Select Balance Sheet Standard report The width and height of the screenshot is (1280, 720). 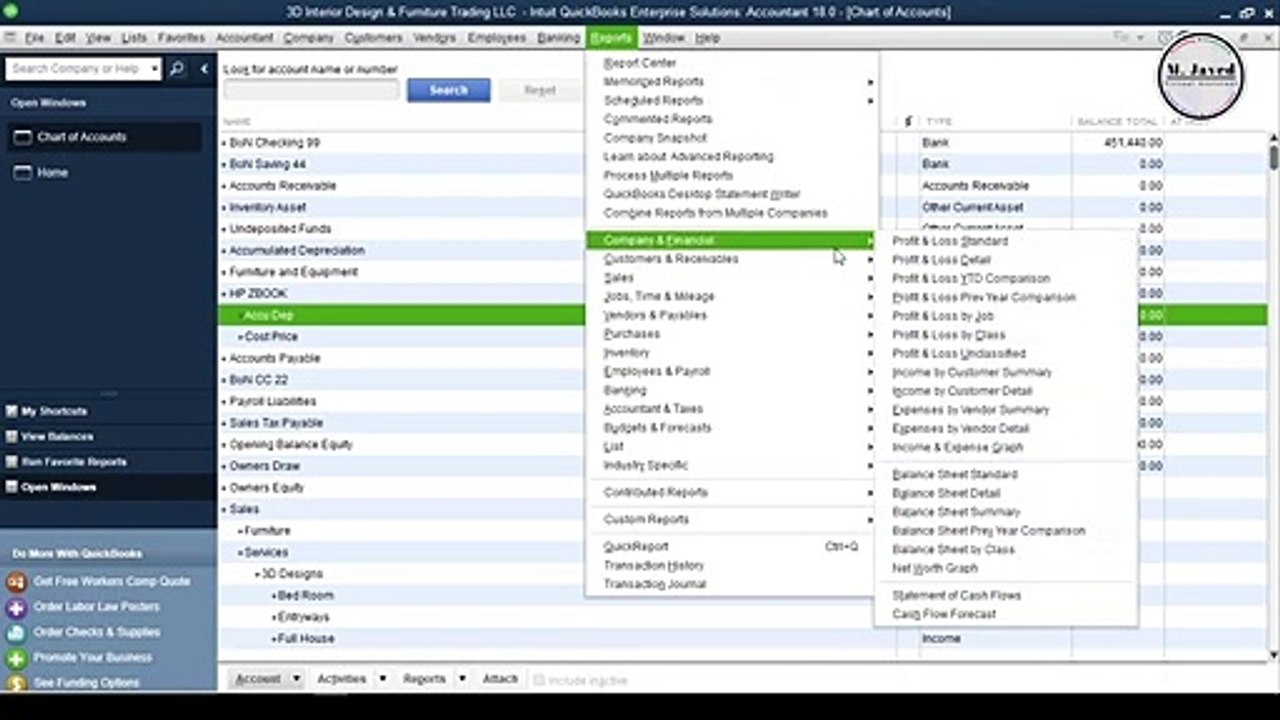point(954,475)
